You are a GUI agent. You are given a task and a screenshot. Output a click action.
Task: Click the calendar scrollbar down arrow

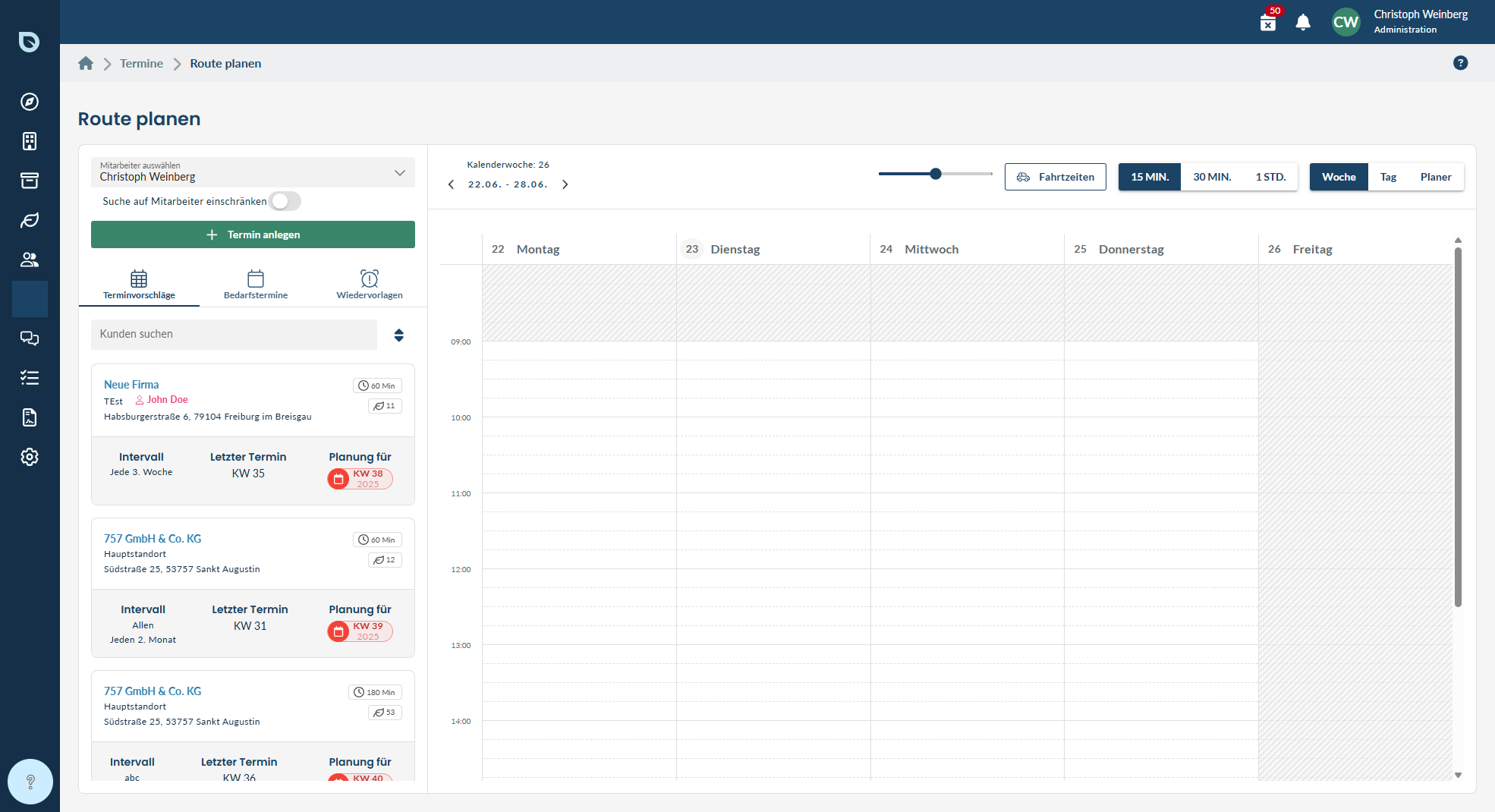pyautogui.click(x=1458, y=775)
